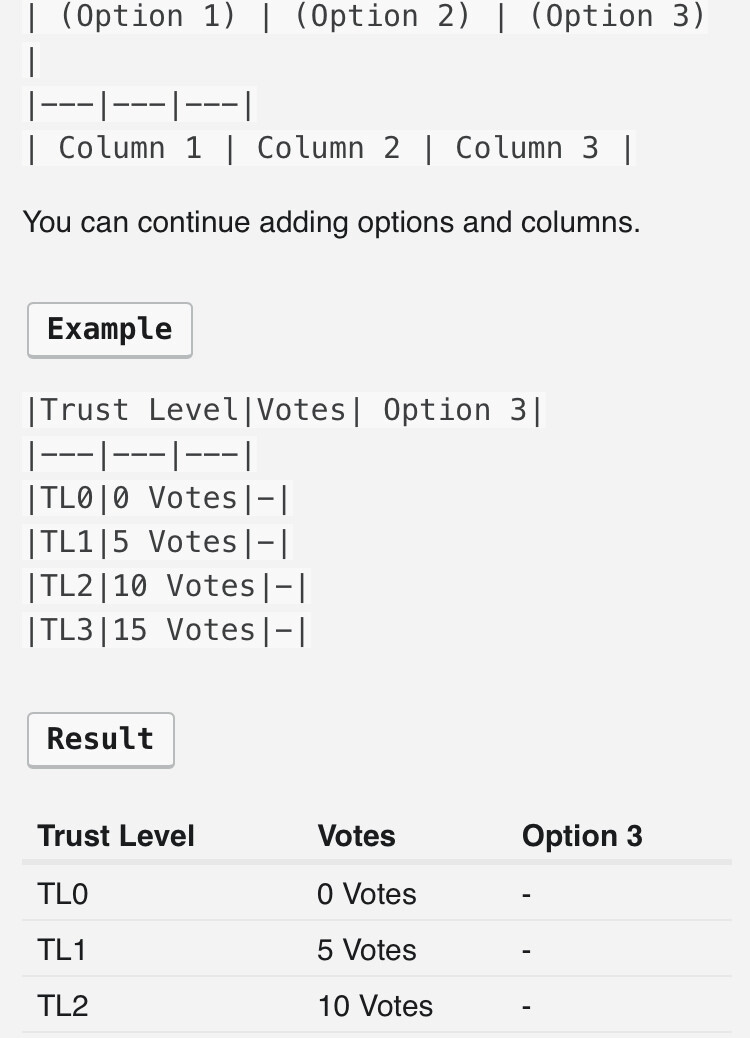The height and width of the screenshot is (1038, 750).
Task: Click the TL1 cell in the result table
Action: [62, 950]
